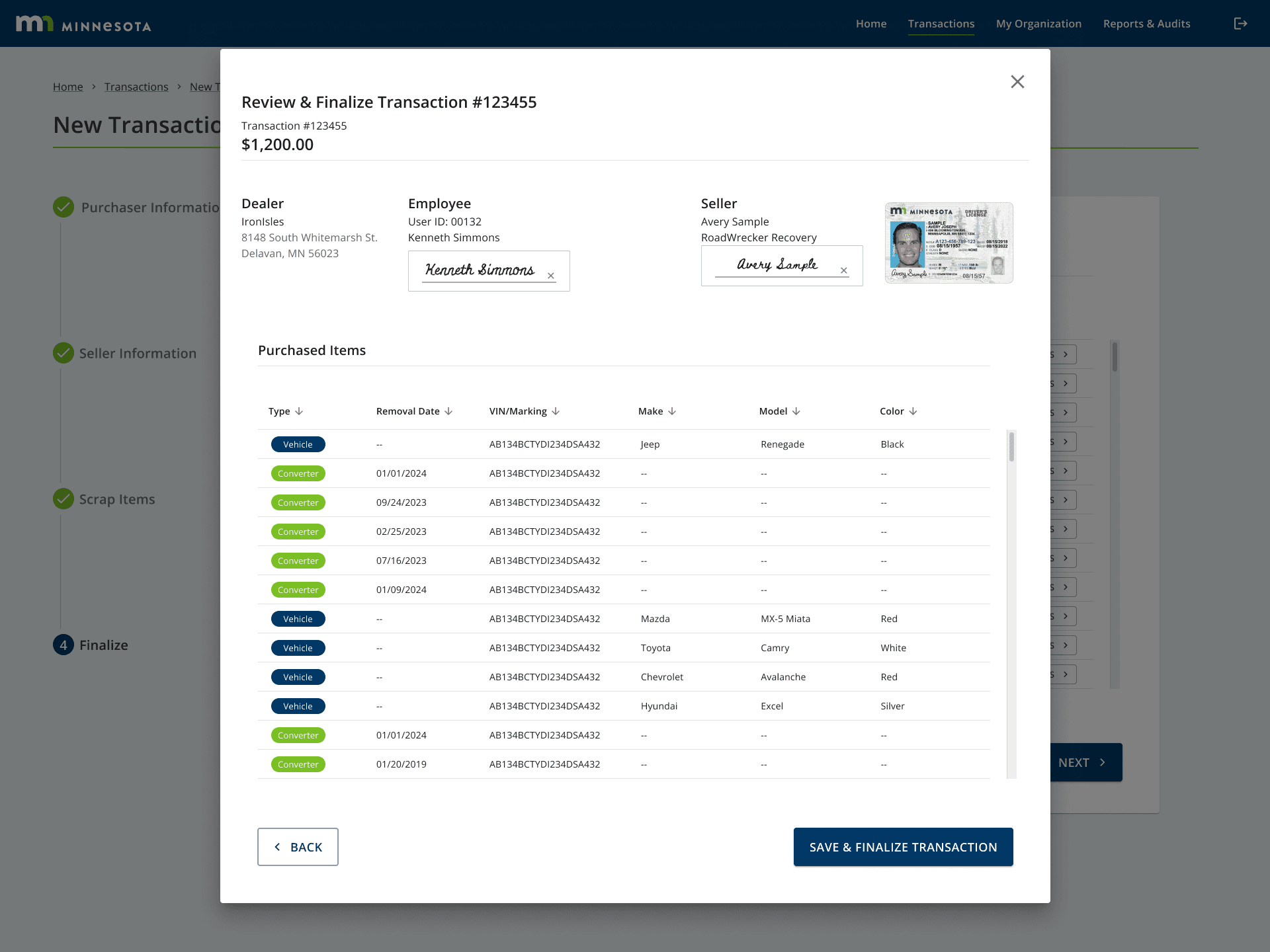Click the MX-5 Miata model cell
1270x952 pixels.
(x=786, y=619)
